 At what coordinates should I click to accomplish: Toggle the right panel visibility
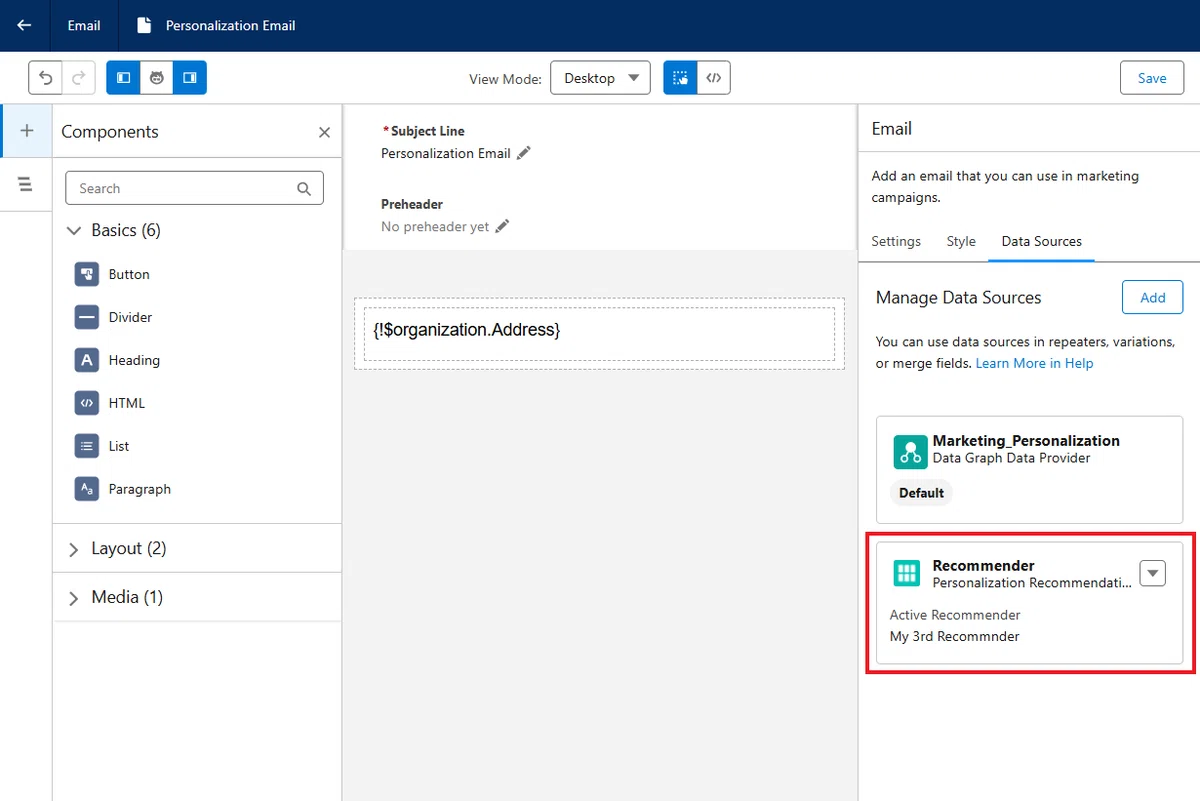click(190, 77)
